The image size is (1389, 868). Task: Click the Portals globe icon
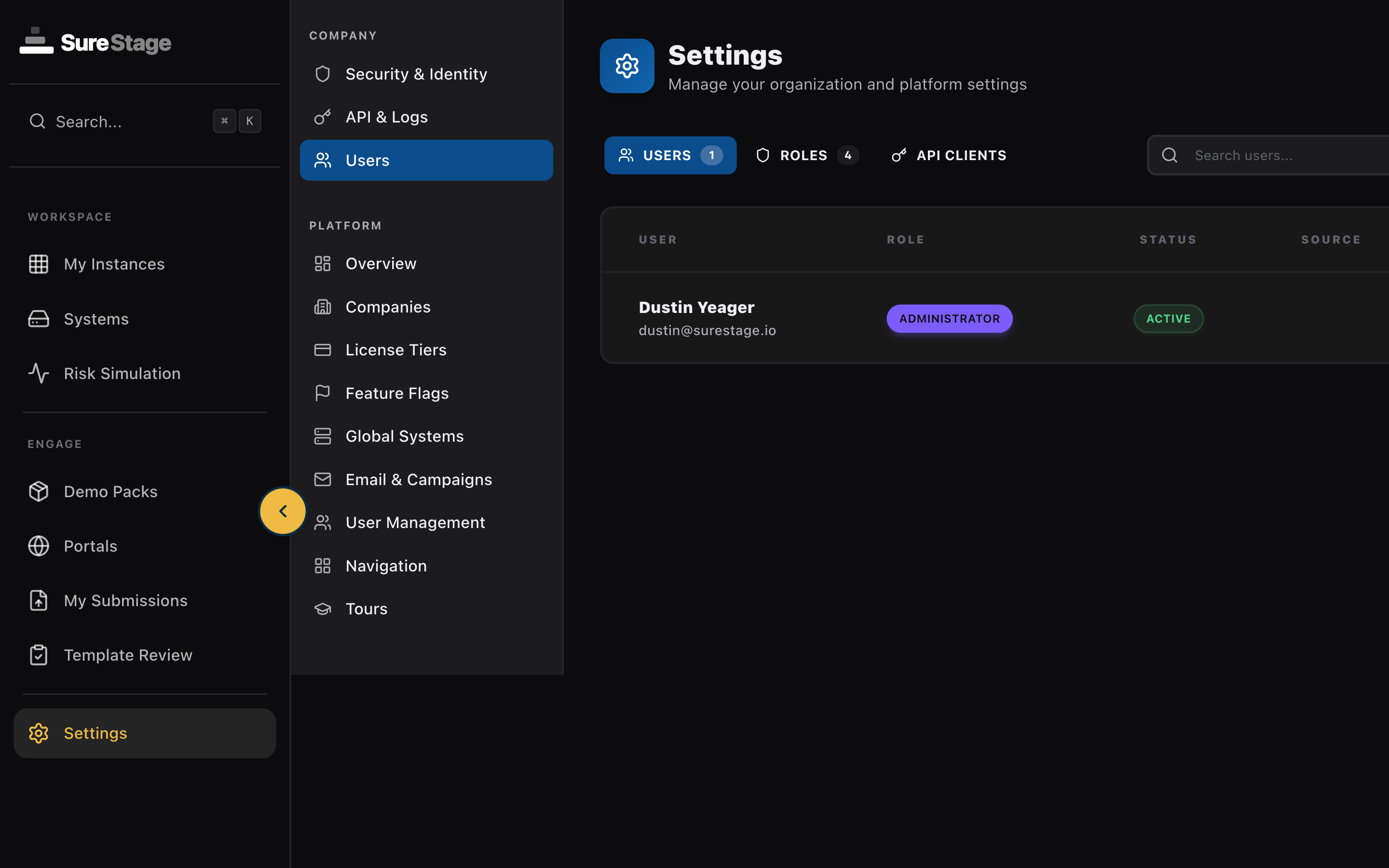click(38, 546)
